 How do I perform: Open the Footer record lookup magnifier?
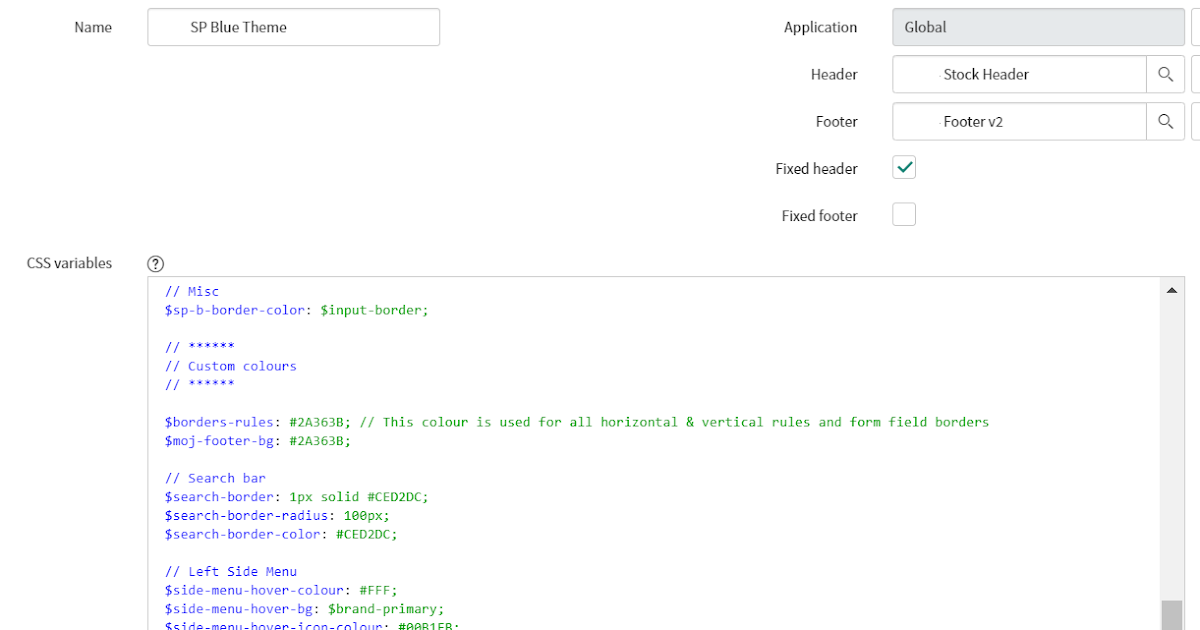[x=1166, y=121]
